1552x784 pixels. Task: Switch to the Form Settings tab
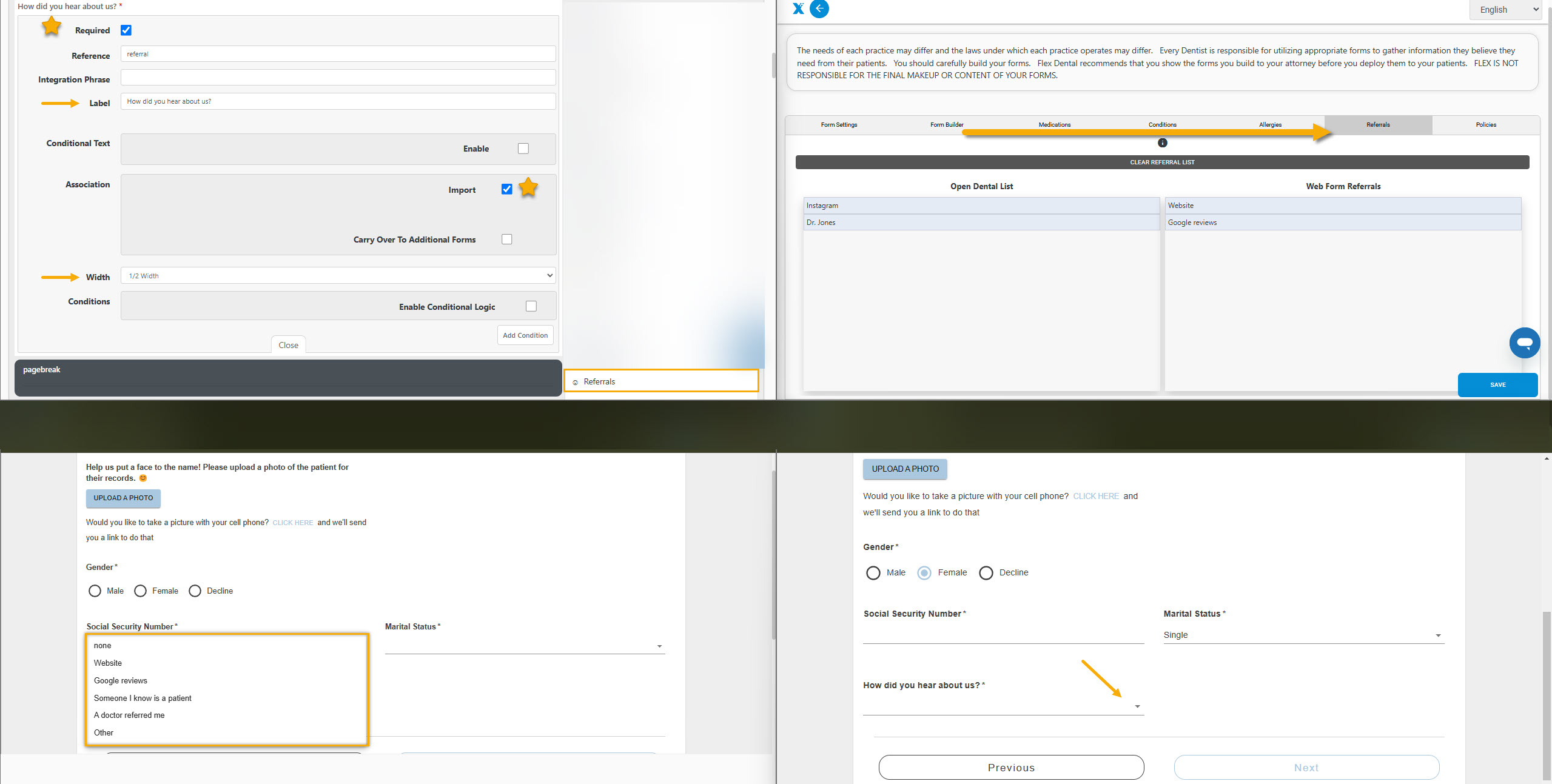tap(839, 125)
